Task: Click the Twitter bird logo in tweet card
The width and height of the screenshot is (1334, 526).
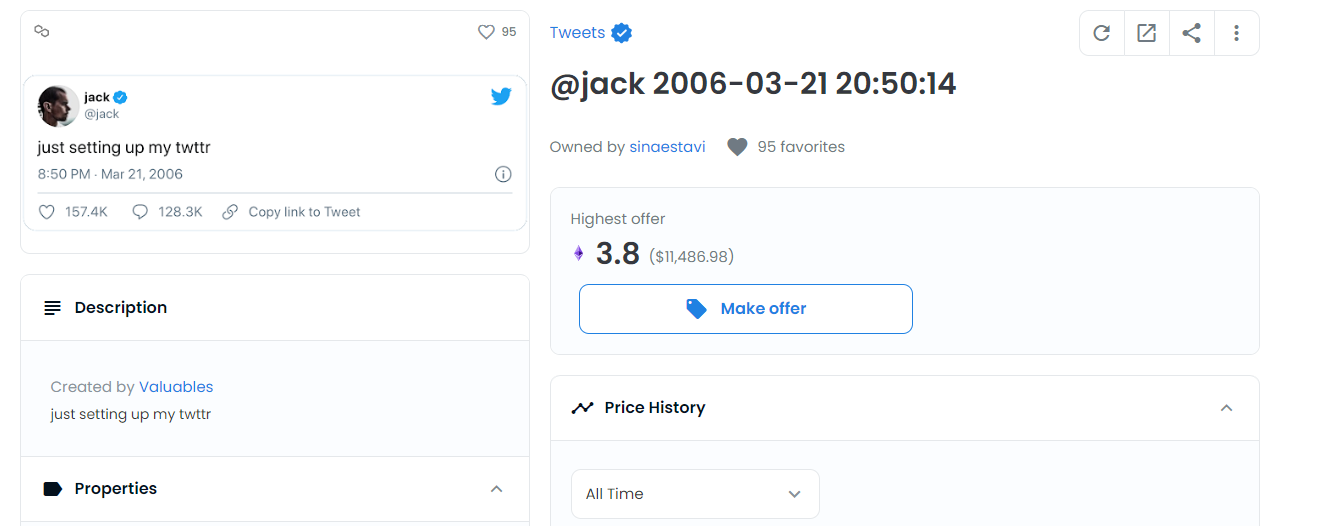Action: 501,97
